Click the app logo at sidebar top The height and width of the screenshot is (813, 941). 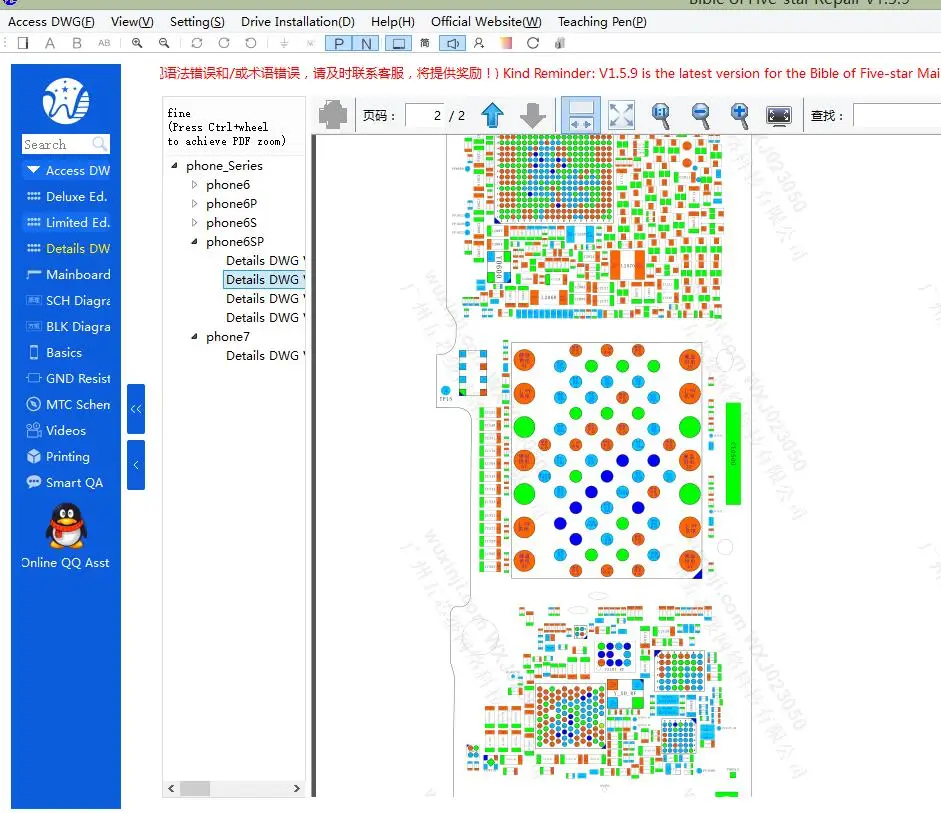click(x=66, y=101)
